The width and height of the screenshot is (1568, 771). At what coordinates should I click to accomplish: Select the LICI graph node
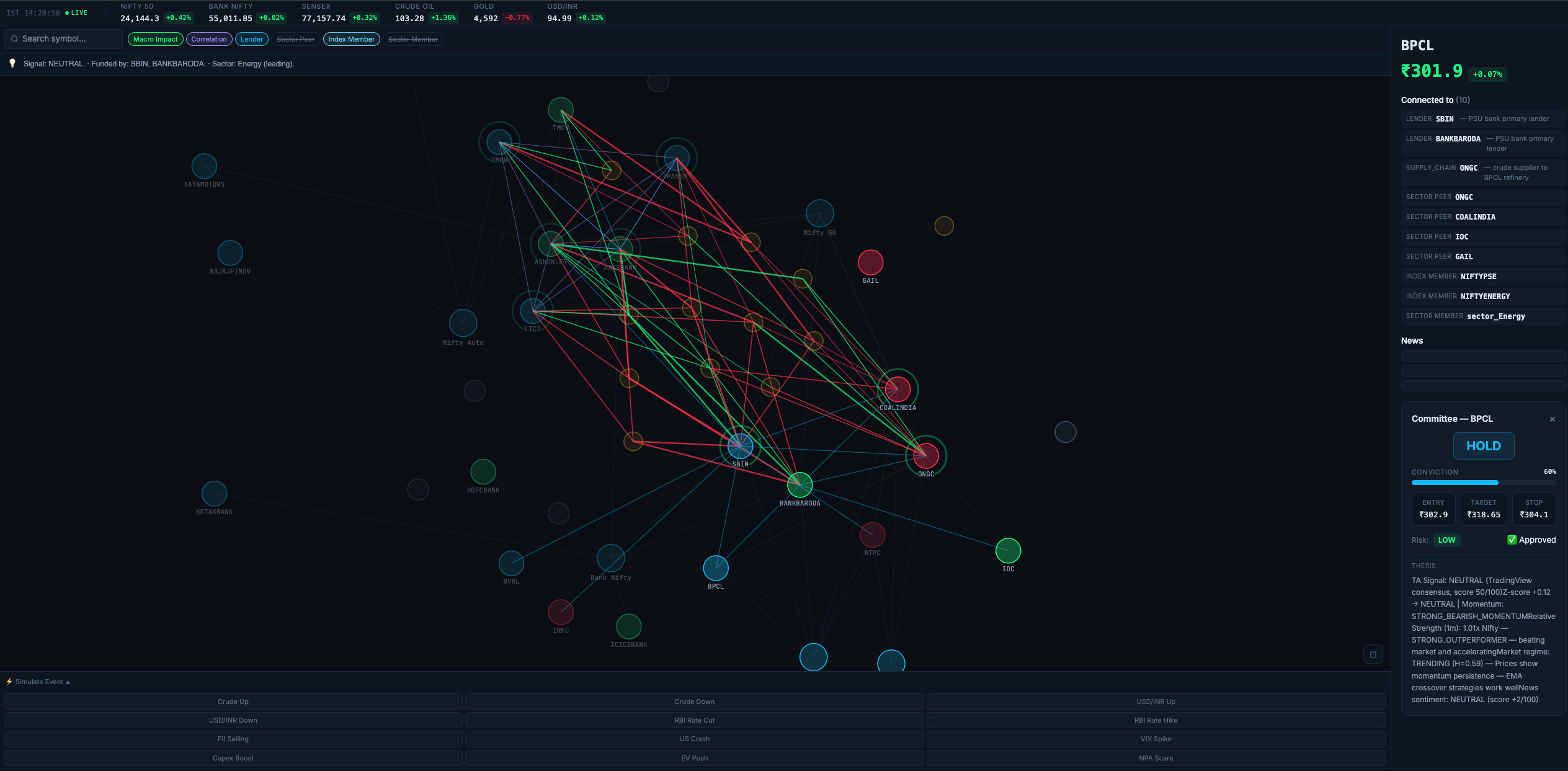532,311
